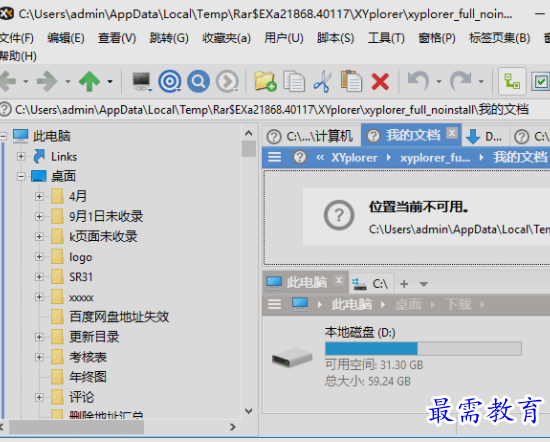
Task: Click the Undo arrow icon
Action: (418, 81)
